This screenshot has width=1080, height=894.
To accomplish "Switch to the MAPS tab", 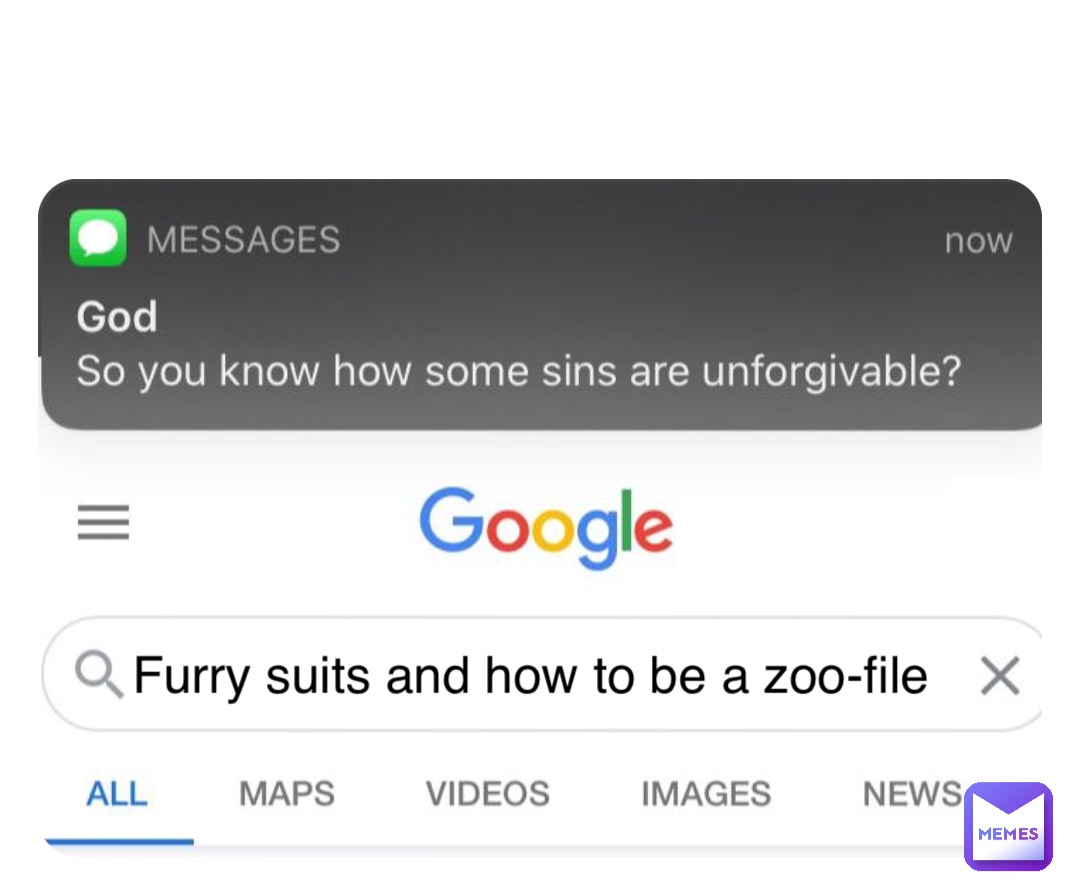I will 286,793.
